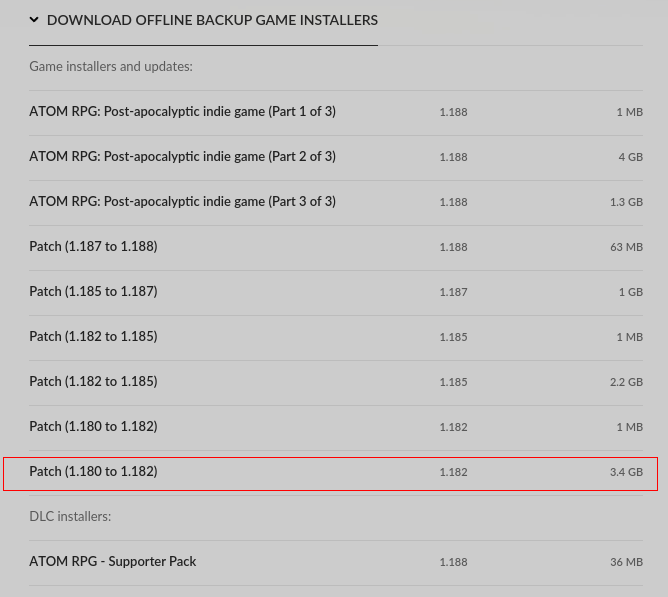
Task: Click the 1 GB size of Patch 1.185 to 1.187
Action: point(631,292)
